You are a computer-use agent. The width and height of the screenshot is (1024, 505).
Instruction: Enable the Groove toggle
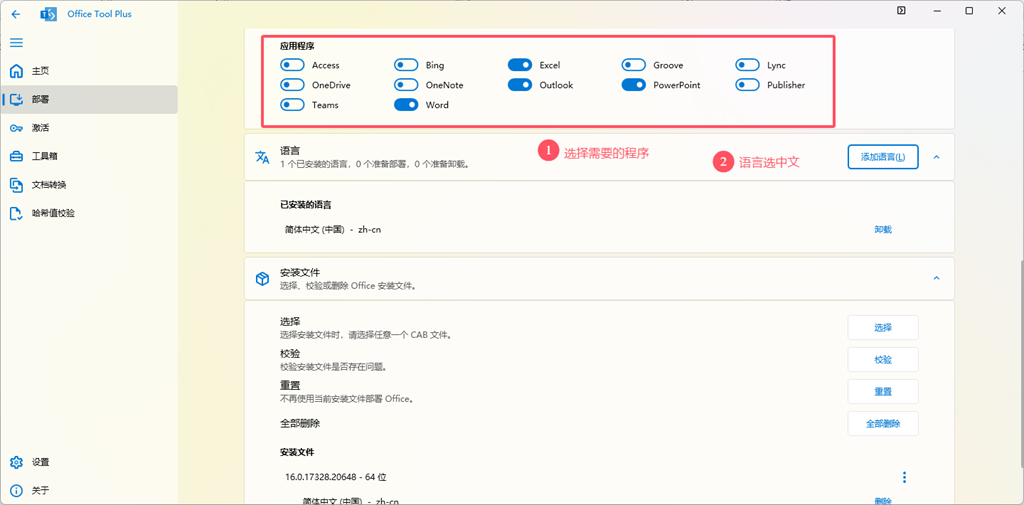633,65
